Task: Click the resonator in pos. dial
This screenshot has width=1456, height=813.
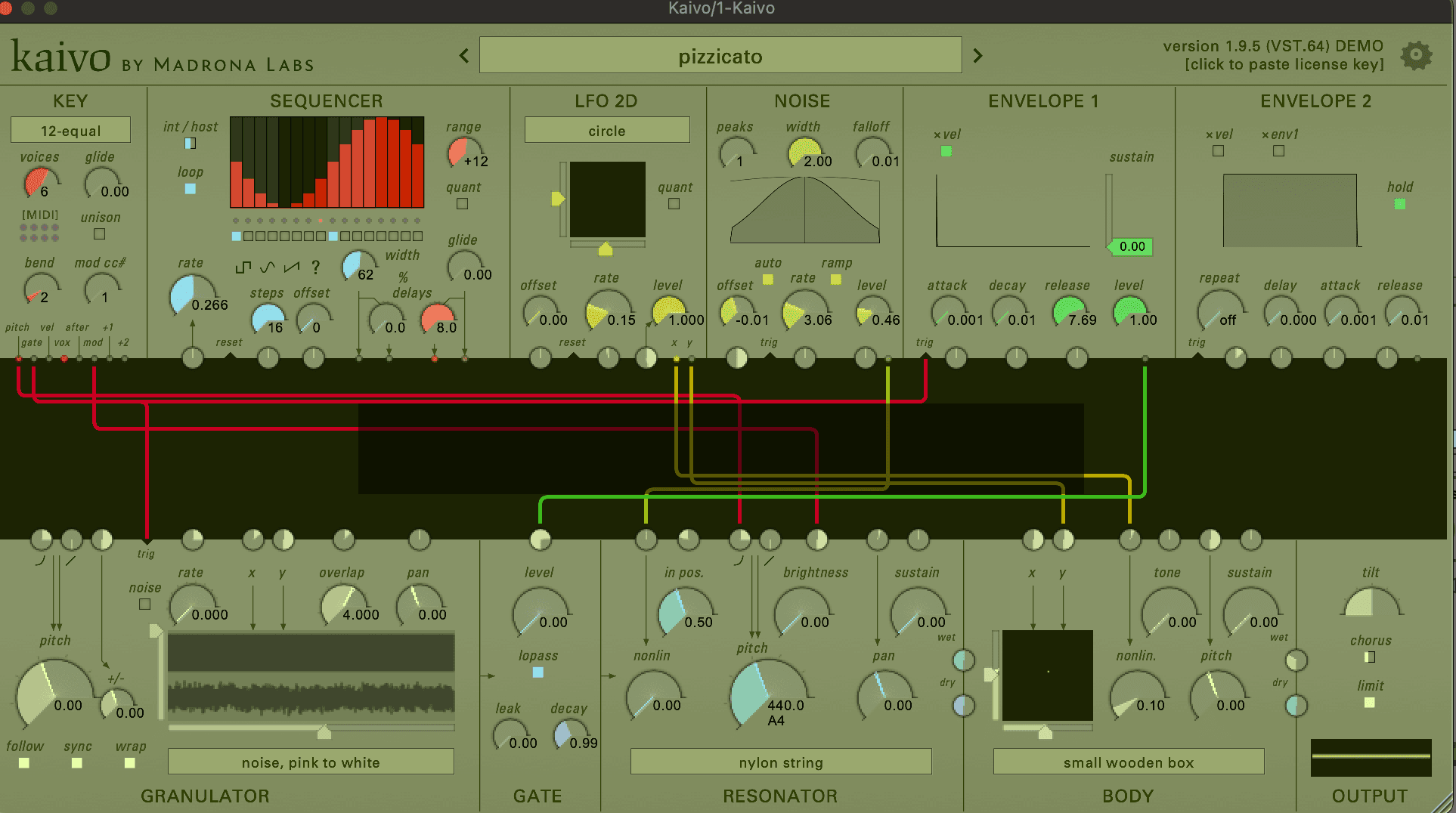Action: pyautogui.click(x=684, y=614)
